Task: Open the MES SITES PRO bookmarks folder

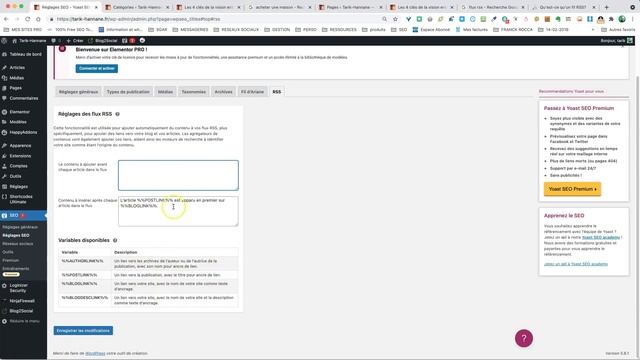Action: coord(23,30)
